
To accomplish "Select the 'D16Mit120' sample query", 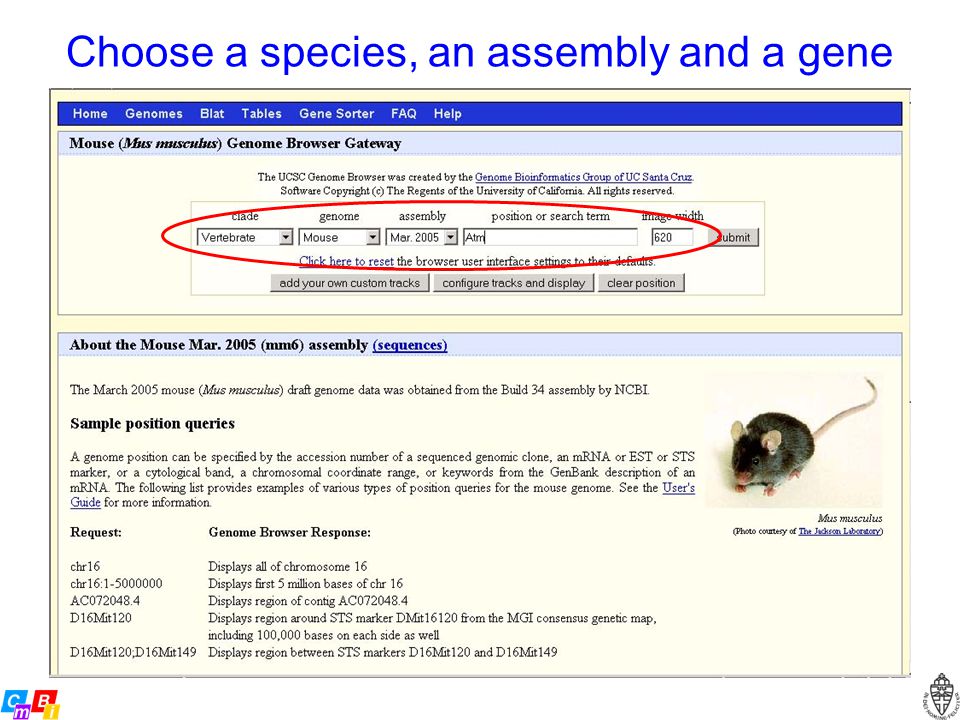I will pos(100,618).
